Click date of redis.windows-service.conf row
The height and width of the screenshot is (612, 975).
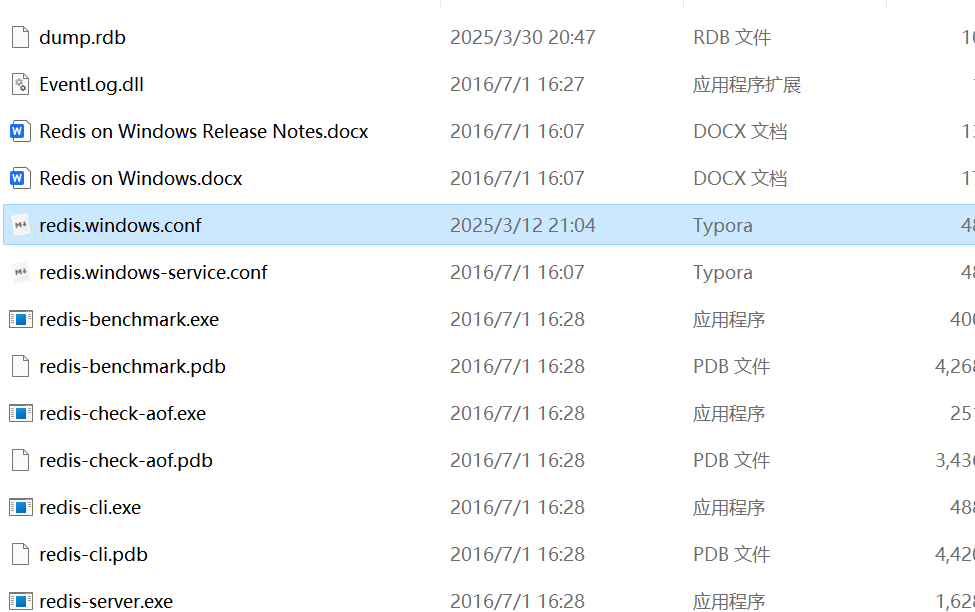pyautogui.click(x=517, y=272)
